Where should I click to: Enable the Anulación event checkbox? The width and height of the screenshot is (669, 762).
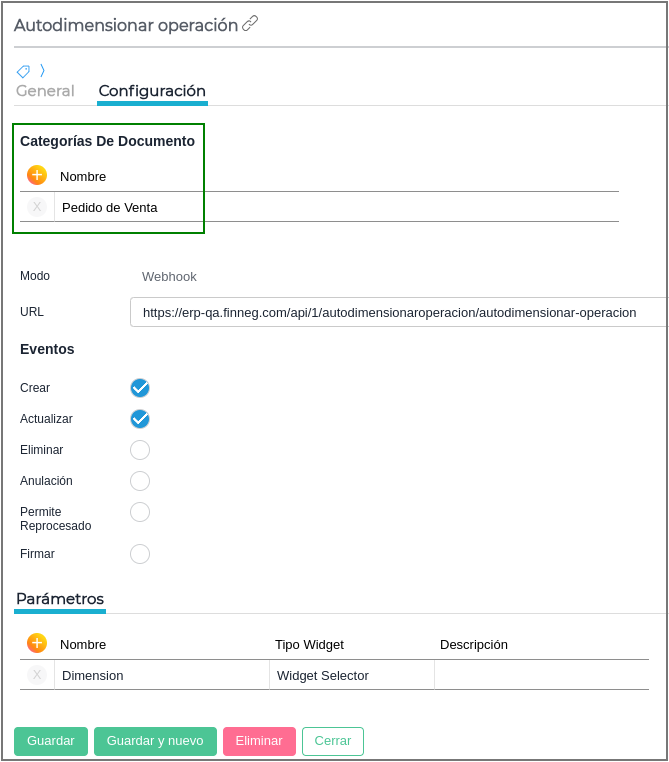pyautogui.click(x=140, y=481)
